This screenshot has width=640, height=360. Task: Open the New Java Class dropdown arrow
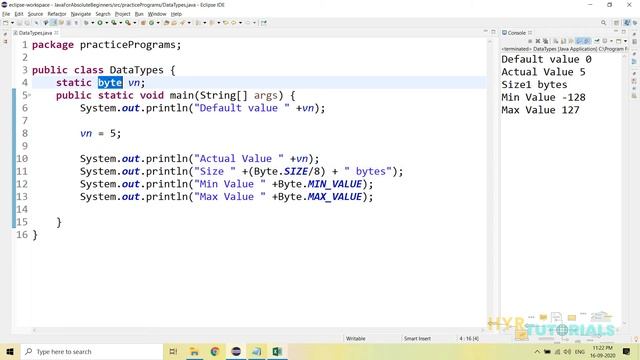pyautogui.click(x=158, y=23)
